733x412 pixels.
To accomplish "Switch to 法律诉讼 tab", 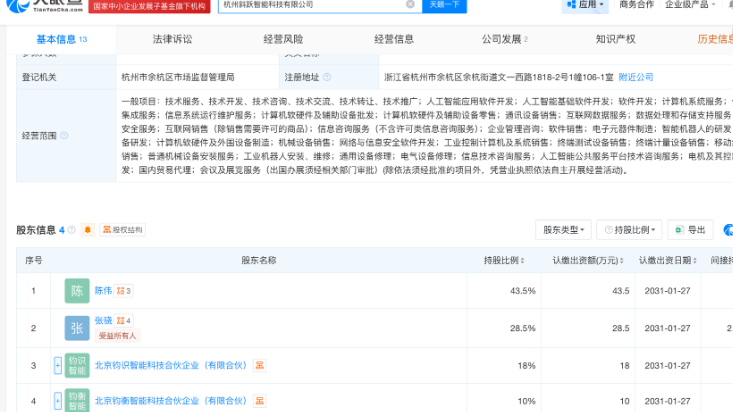I will (172, 39).
